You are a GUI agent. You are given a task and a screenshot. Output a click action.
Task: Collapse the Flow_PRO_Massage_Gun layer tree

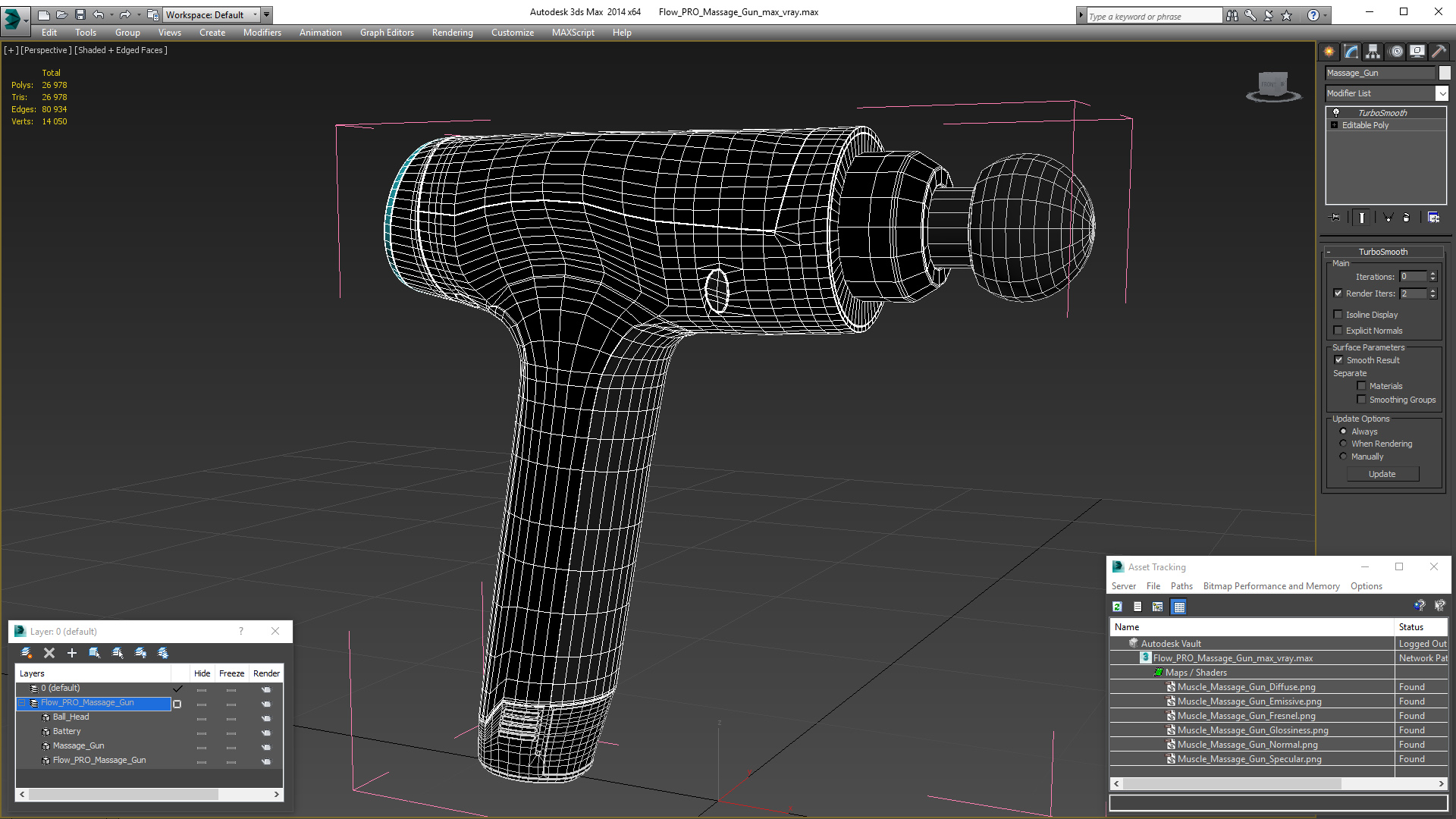tap(22, 703)
